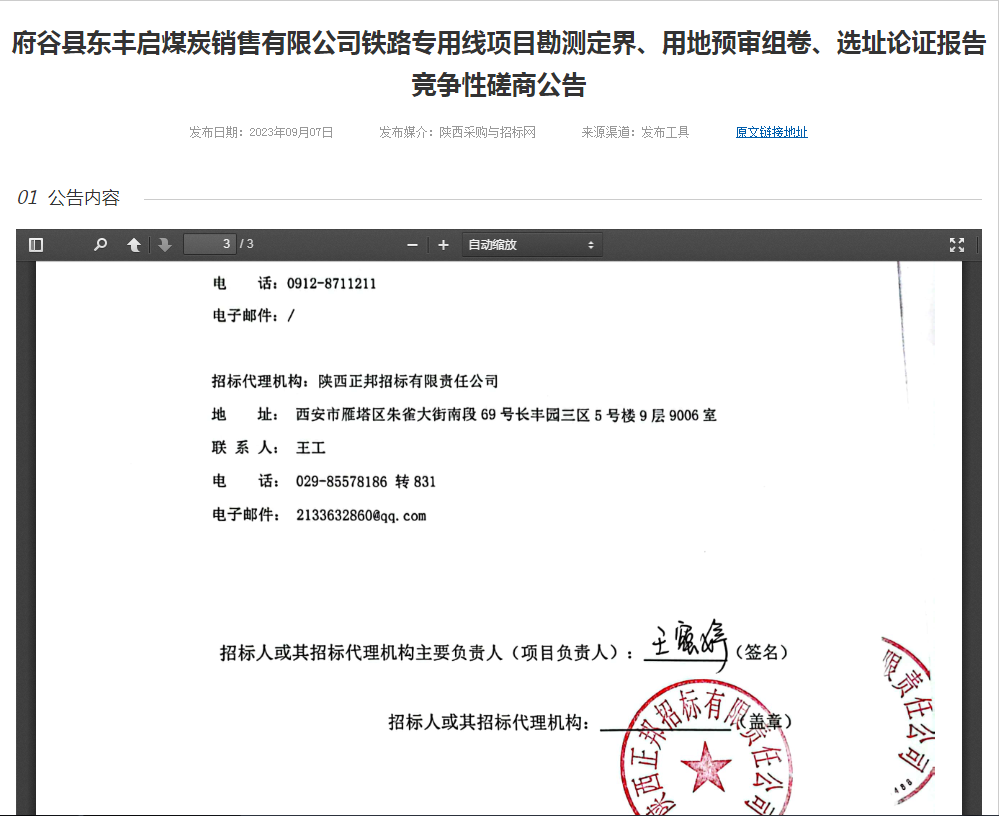Switch PDF viewer to fullscreen presentation mode
The width and height of the screenshot is (999, 816).
point(957,245)
